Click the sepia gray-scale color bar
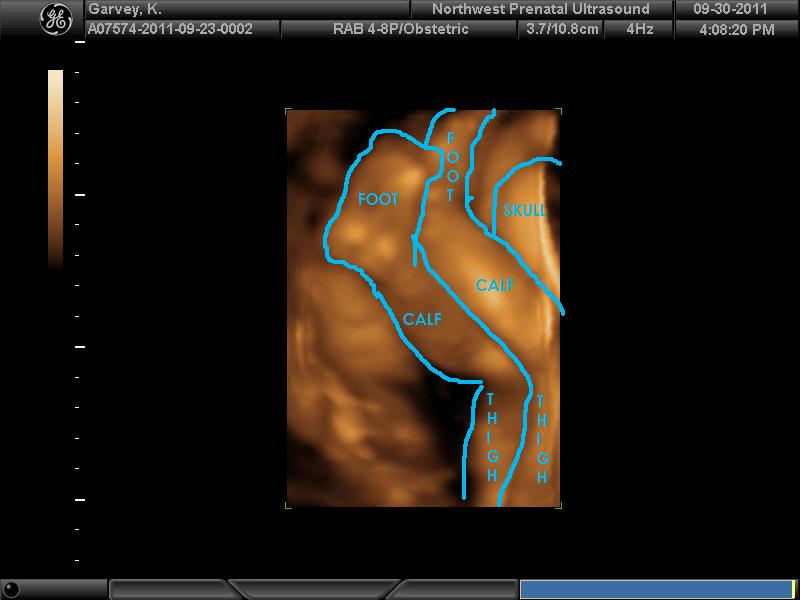800x600 pixels. point(55,170)
